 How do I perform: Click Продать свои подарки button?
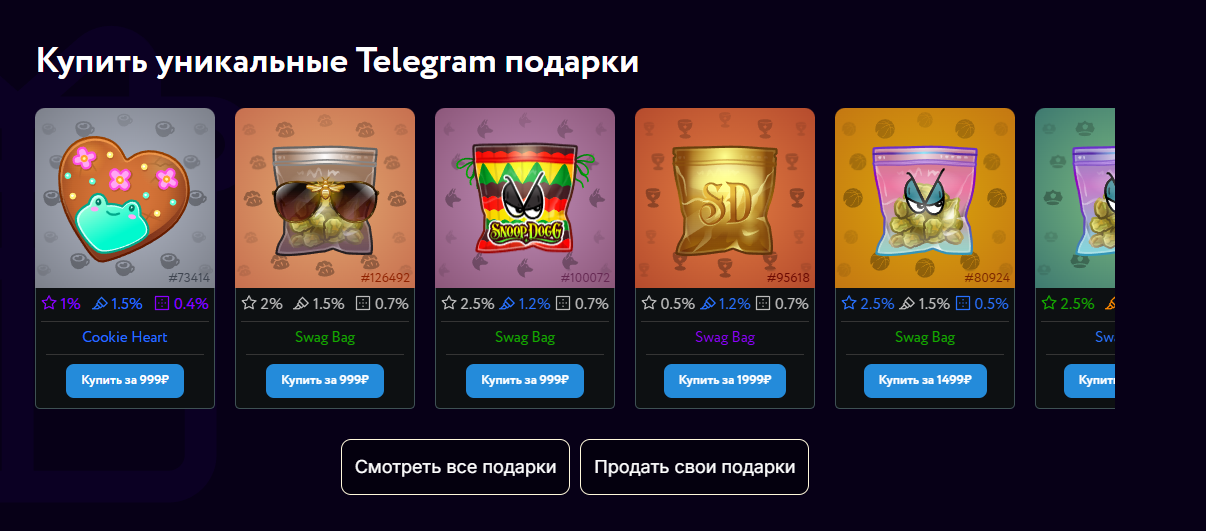[694, 467]
